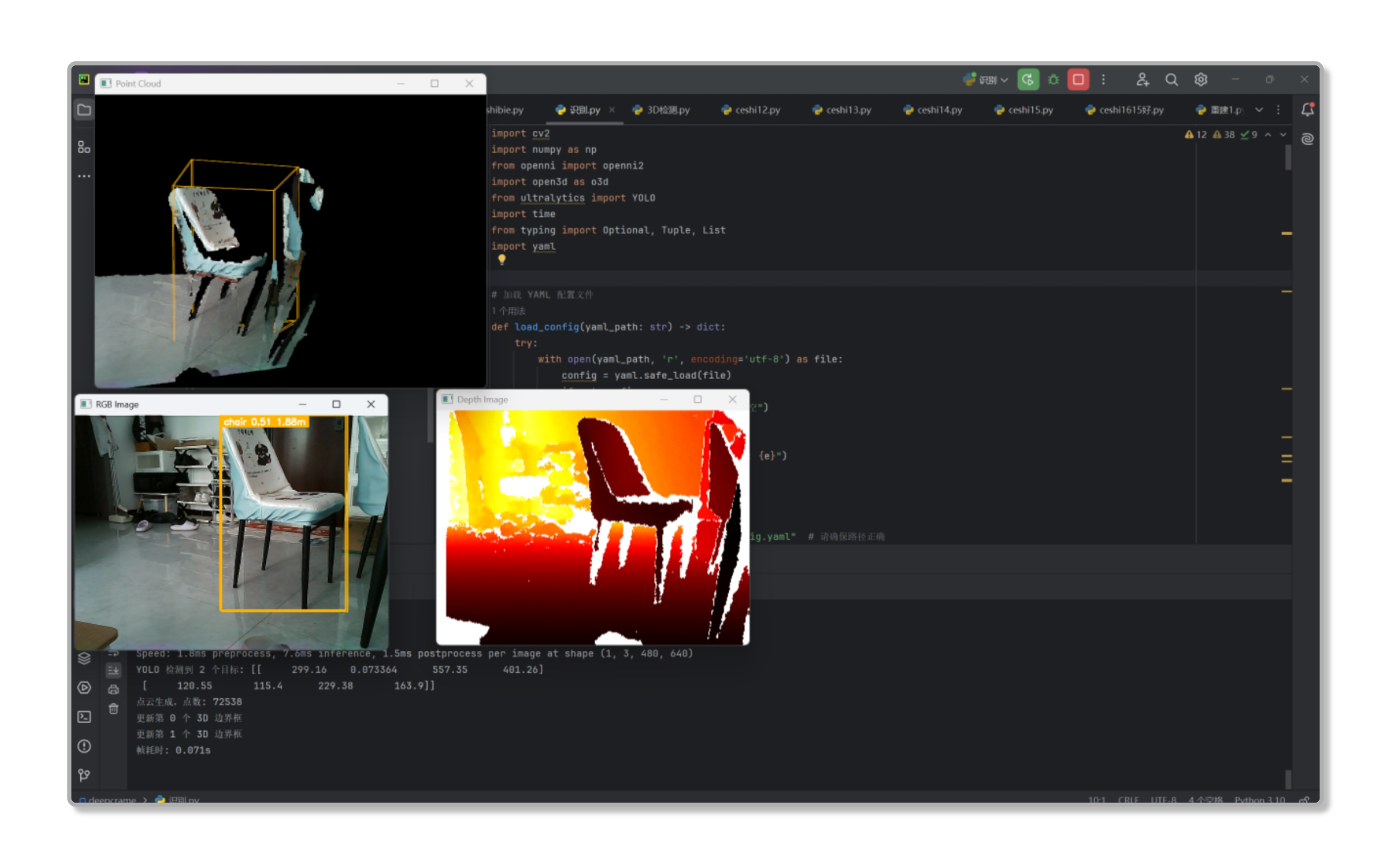Rerun the script with green rerun button
Viewport: 1391px width, 868px height.
tap(1027, 79)
